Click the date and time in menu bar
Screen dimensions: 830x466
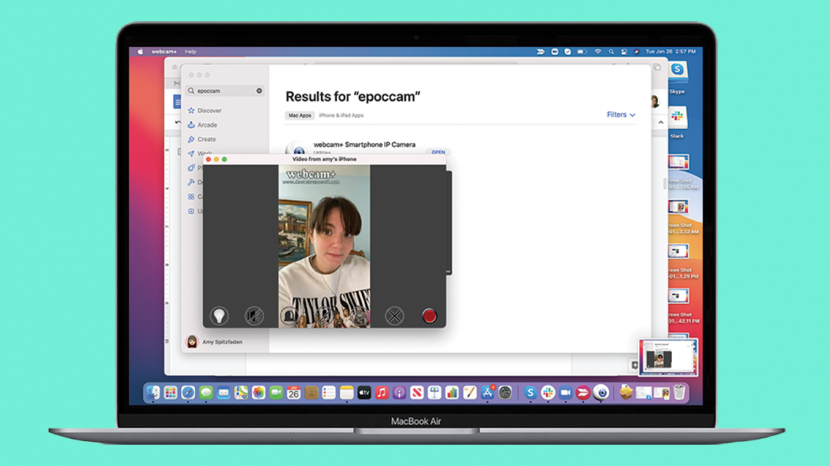[x=671, y=51]
